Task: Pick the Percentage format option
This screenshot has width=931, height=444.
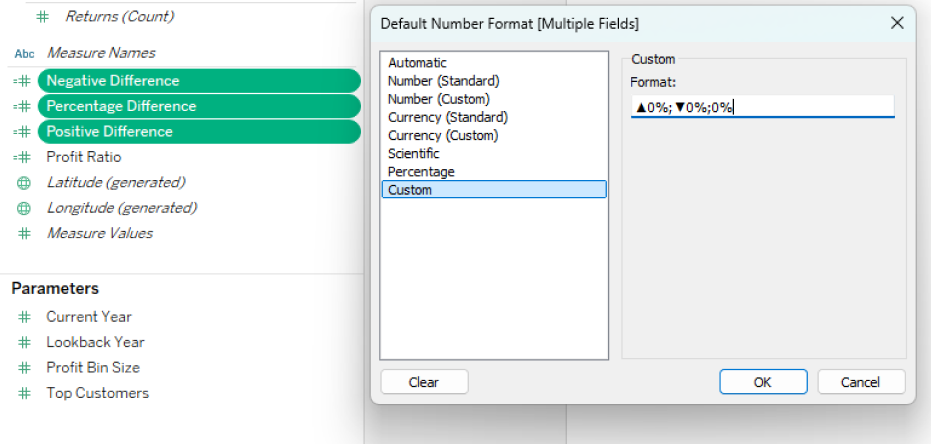Action: 421,172
